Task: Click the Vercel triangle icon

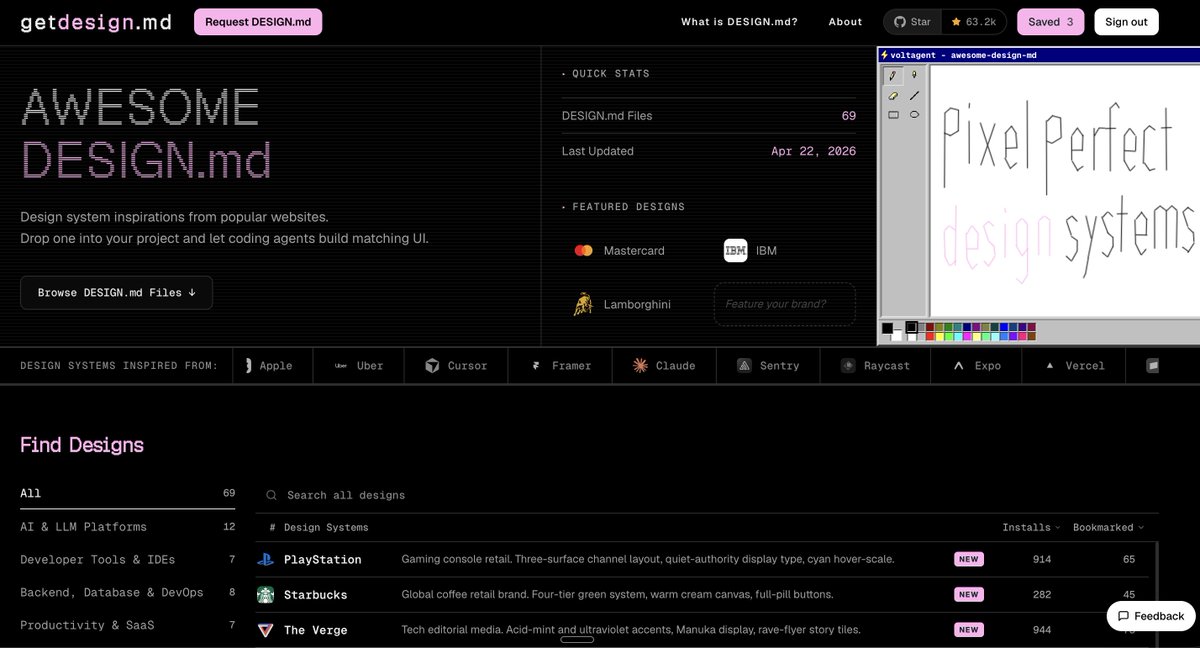Action: (1049, 366)
